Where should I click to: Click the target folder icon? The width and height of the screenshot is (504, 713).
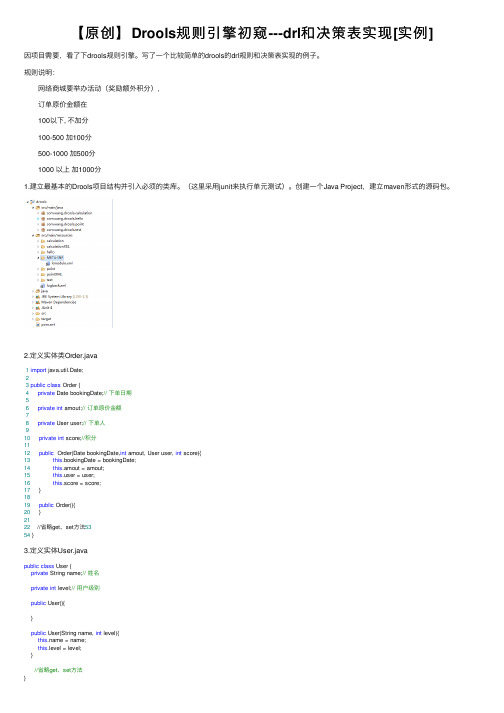click(x=38, y=319)
